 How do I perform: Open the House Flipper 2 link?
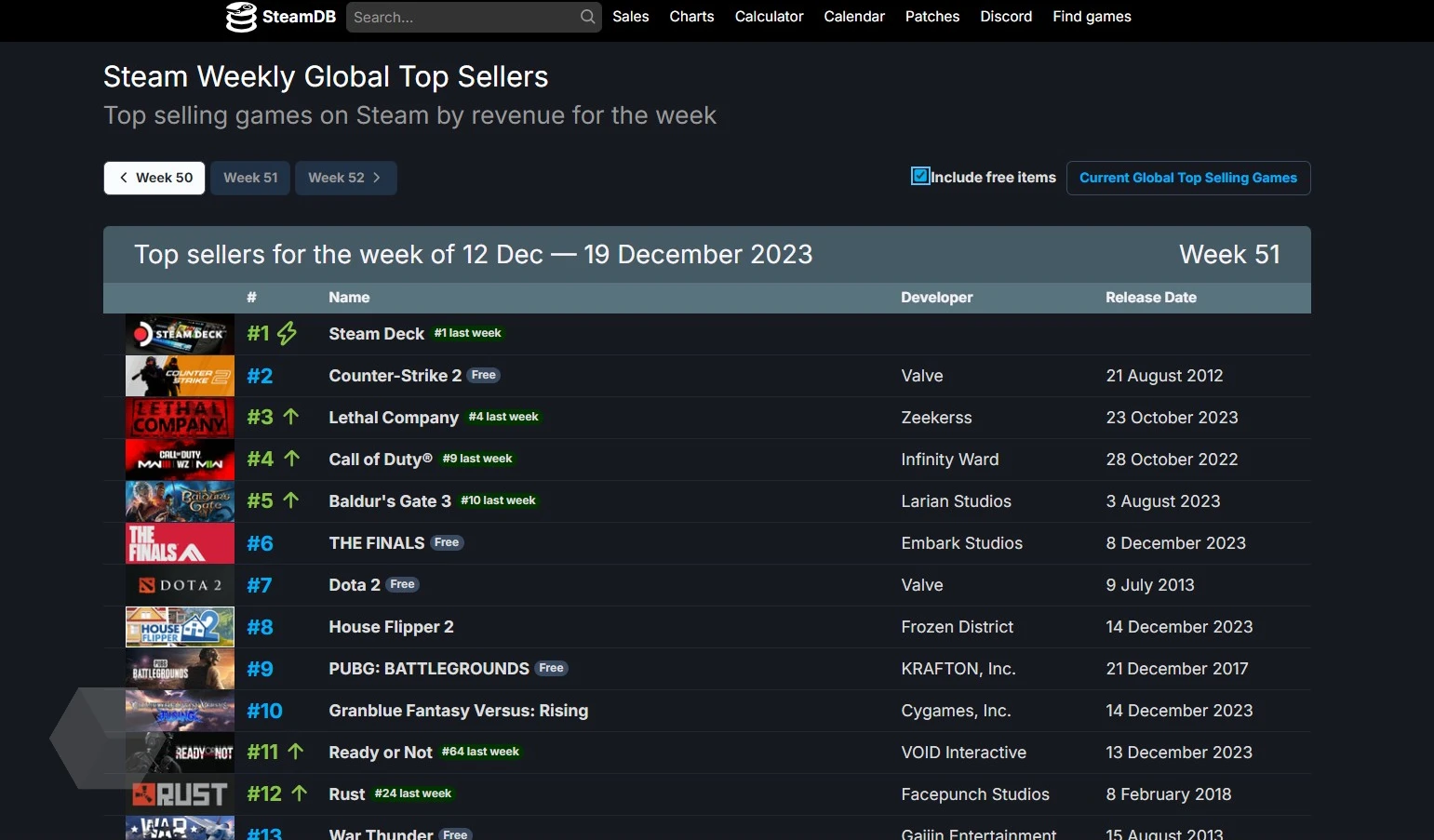391,627
